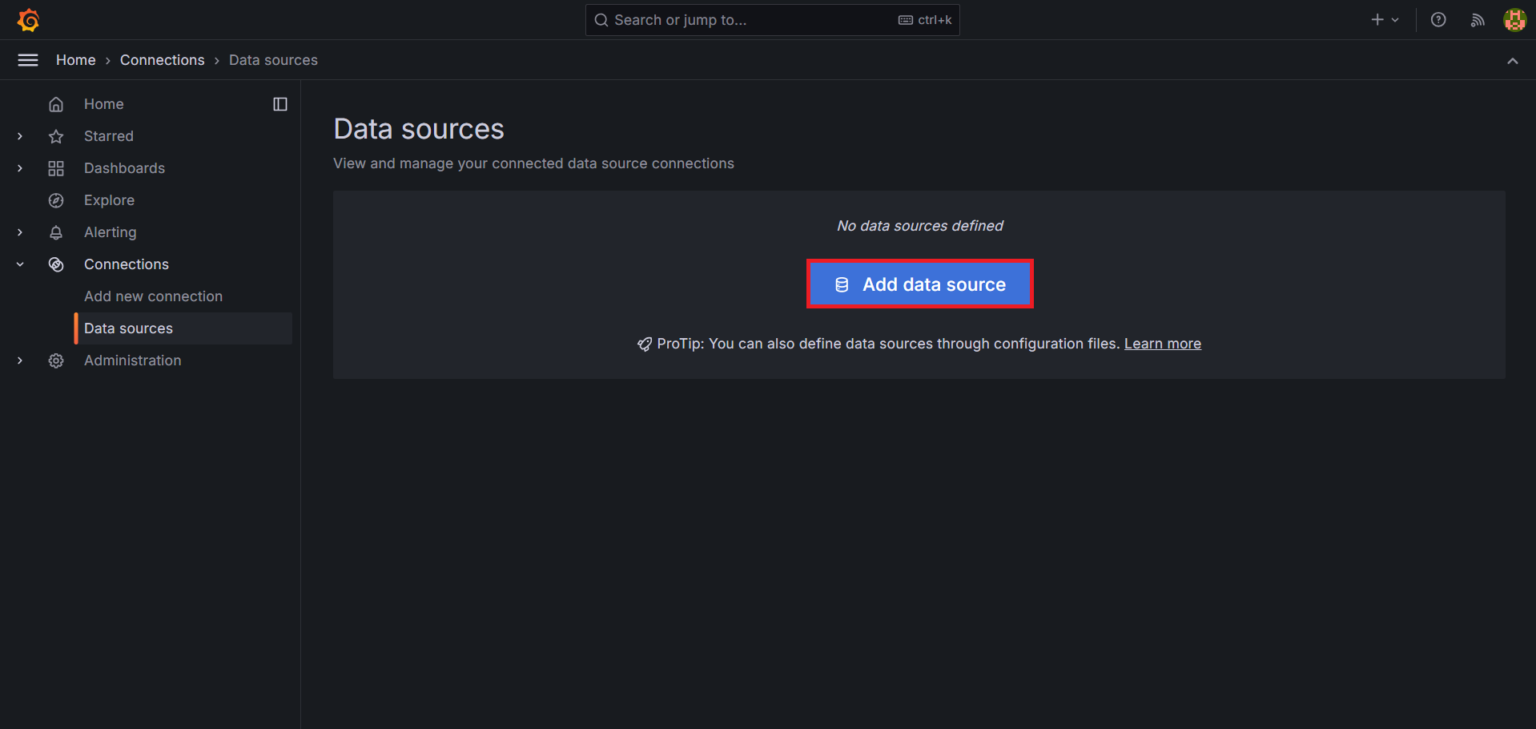1536x729 pixels.
Task: Select Add new connection menu item
Action: [153, 296]
